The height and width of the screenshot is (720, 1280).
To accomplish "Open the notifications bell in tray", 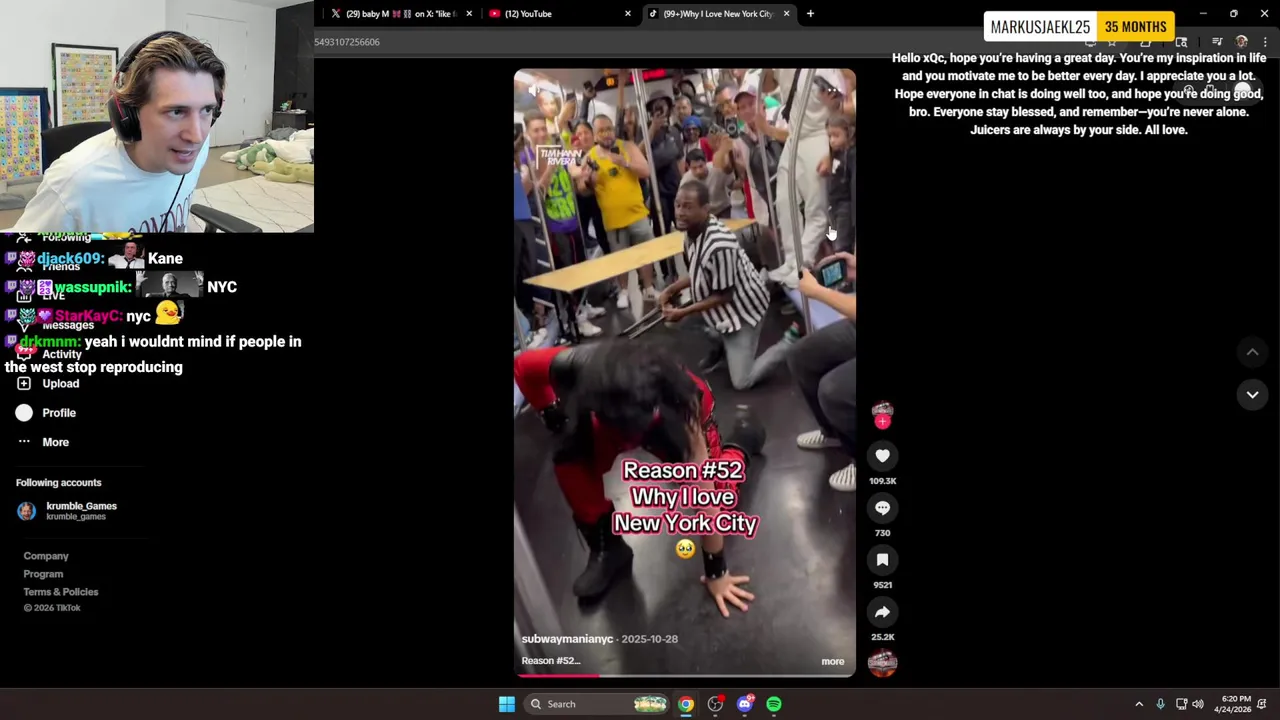I will tap(1262, 704).
